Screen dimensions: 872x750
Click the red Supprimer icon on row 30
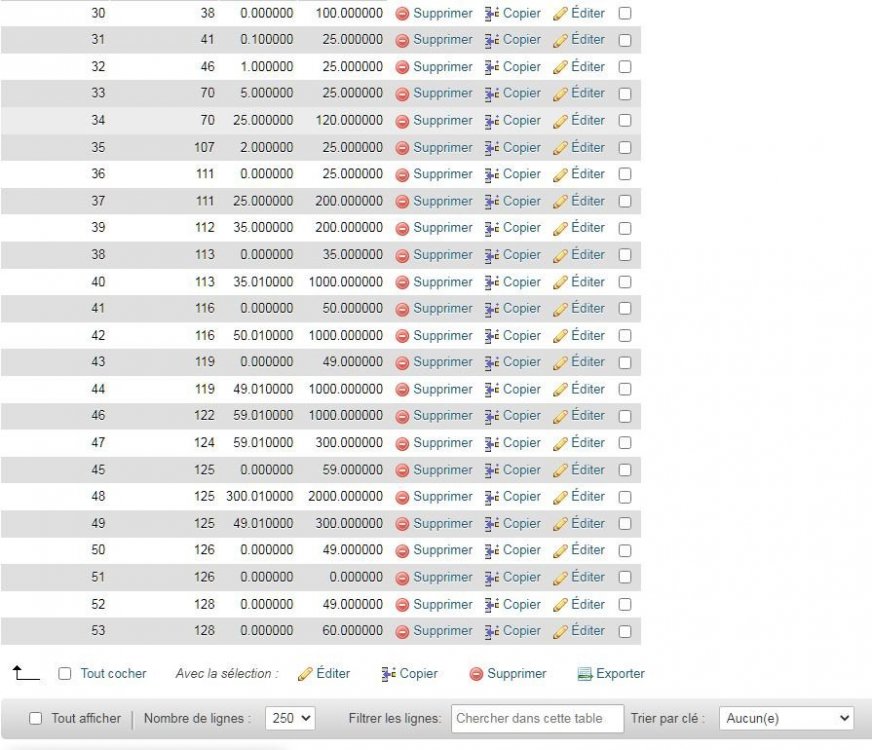coord(400,13)
